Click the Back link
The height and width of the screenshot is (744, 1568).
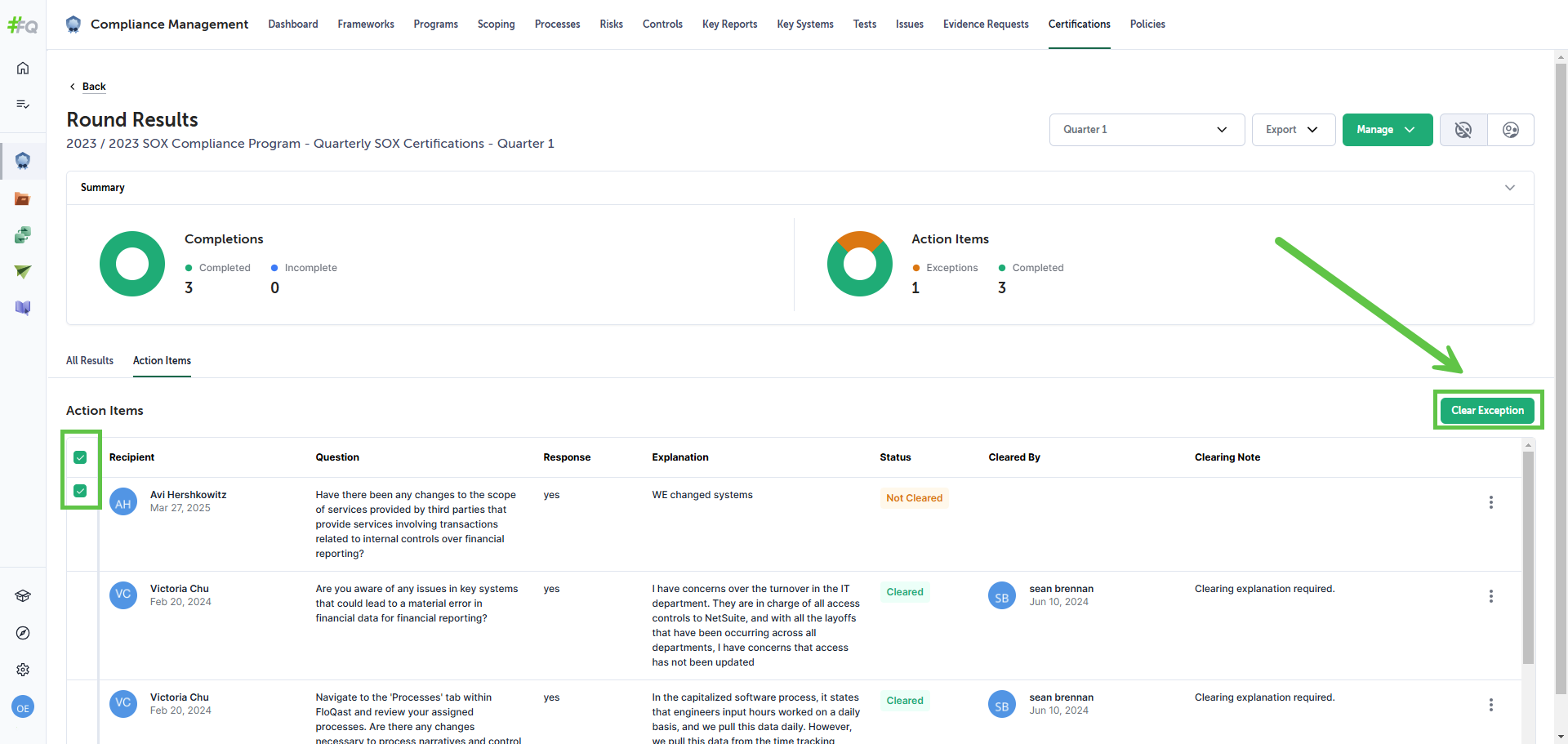point(94,87)
